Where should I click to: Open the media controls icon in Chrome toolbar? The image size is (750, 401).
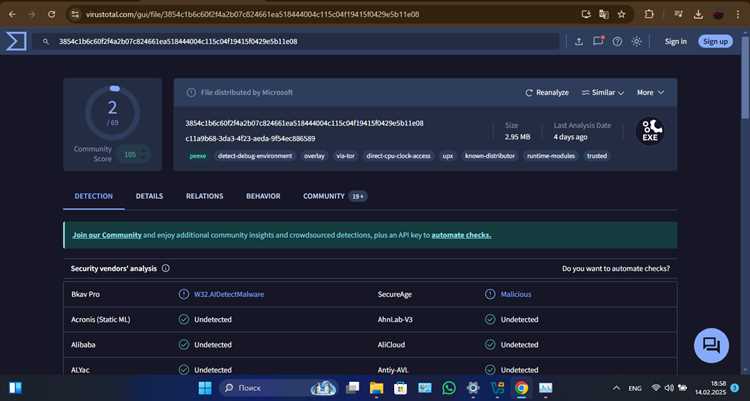pos(678,14)
